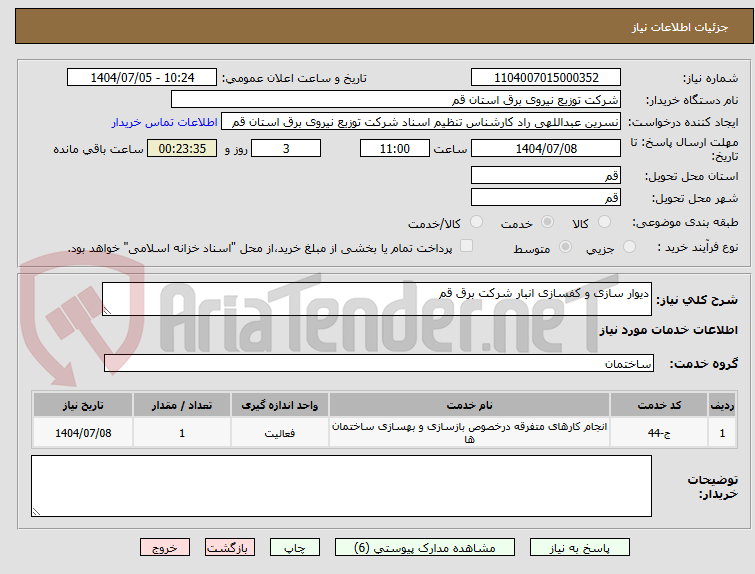The width and height of the screenshot is (755, 574).
Task: Click the تعداد / مقدار column header
Action: (x=182, y=405)
